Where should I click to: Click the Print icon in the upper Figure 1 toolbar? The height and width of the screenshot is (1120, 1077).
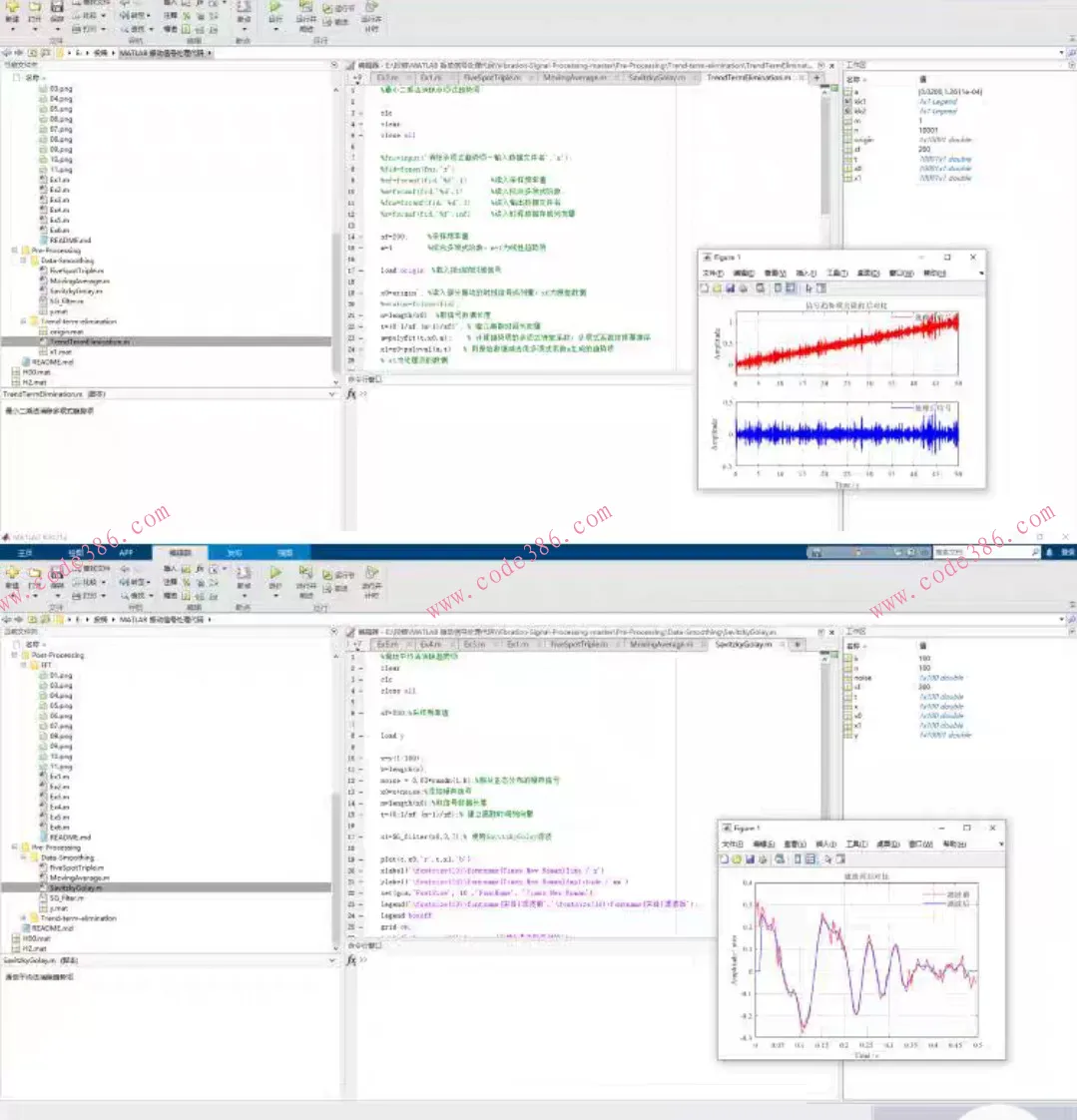[743, 288]
